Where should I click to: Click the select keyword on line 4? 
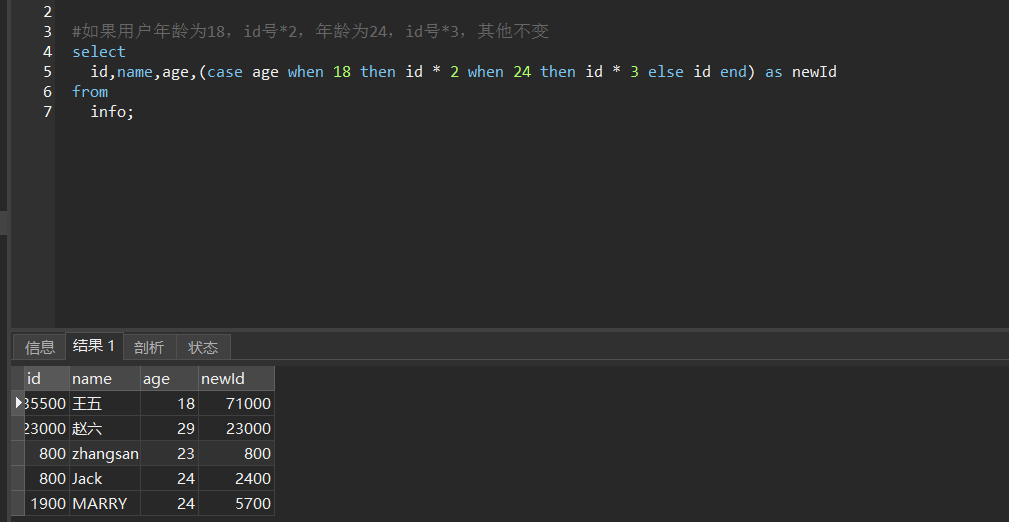click(x=99, y=51)
